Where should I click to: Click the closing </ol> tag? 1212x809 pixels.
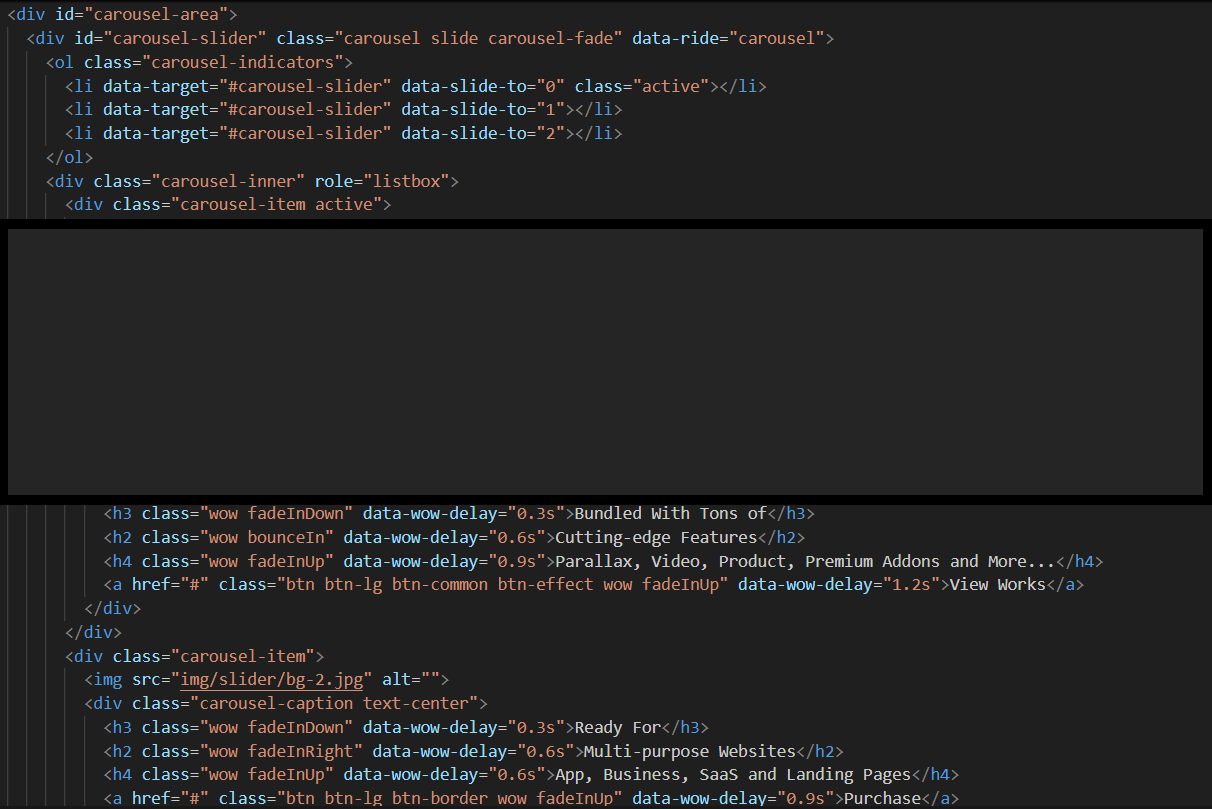point(69,157)
